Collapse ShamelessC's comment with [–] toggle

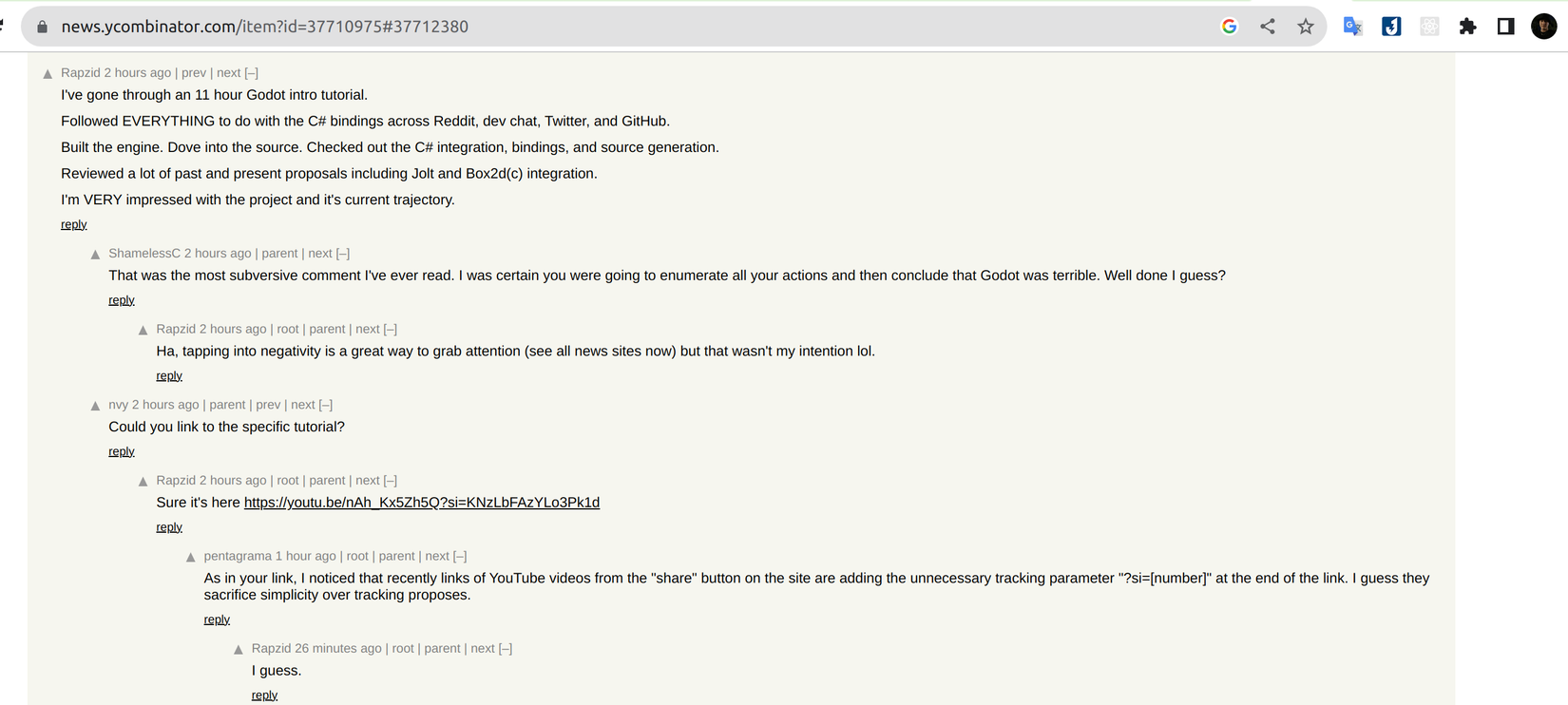pyautogui.click(x=343, y=254)
